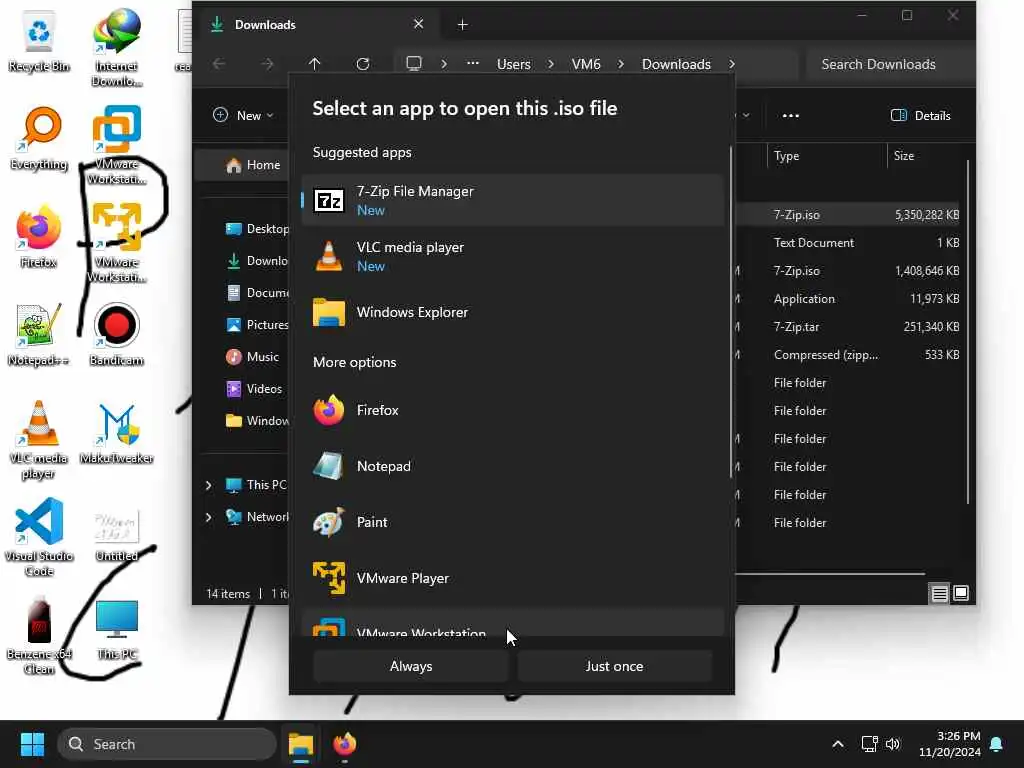Click the Just once button
Screen dimensions: 1024x768
coord(614,666)
